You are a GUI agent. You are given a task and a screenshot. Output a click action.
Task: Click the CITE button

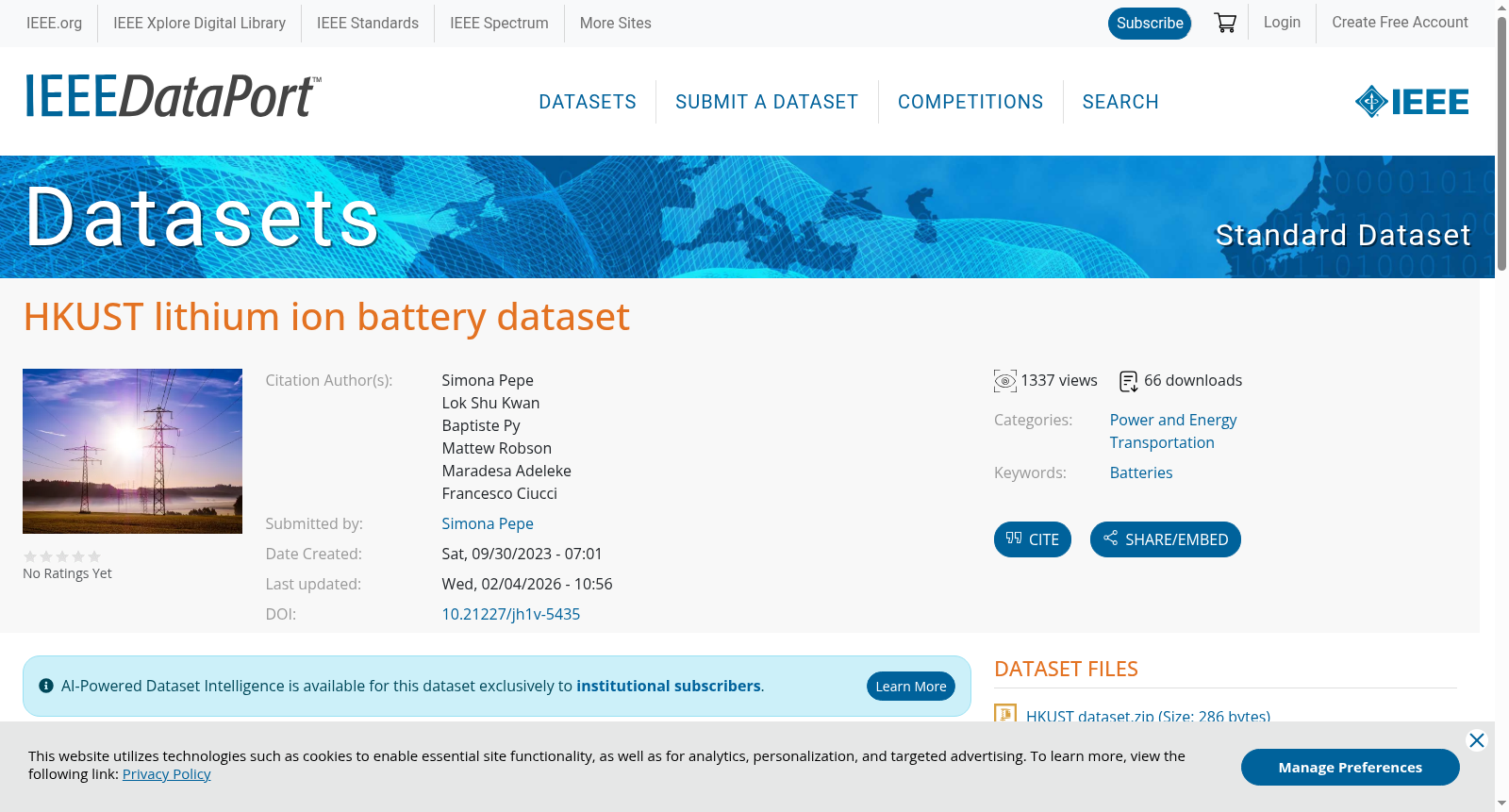(x=1033, y=539)
